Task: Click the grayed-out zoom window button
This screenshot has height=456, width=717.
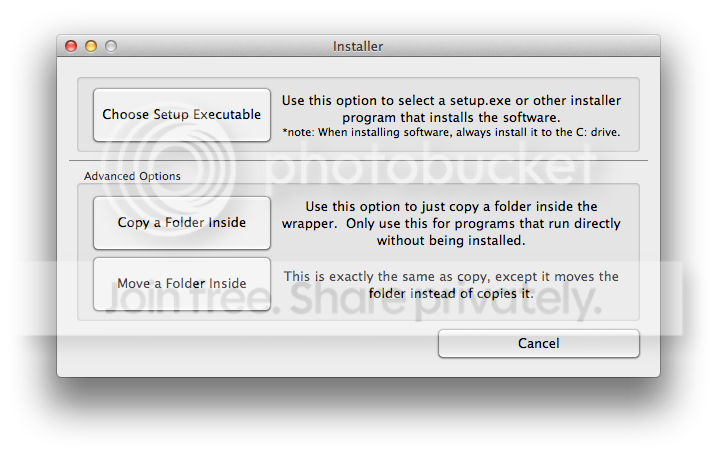Action: [111, 46]
